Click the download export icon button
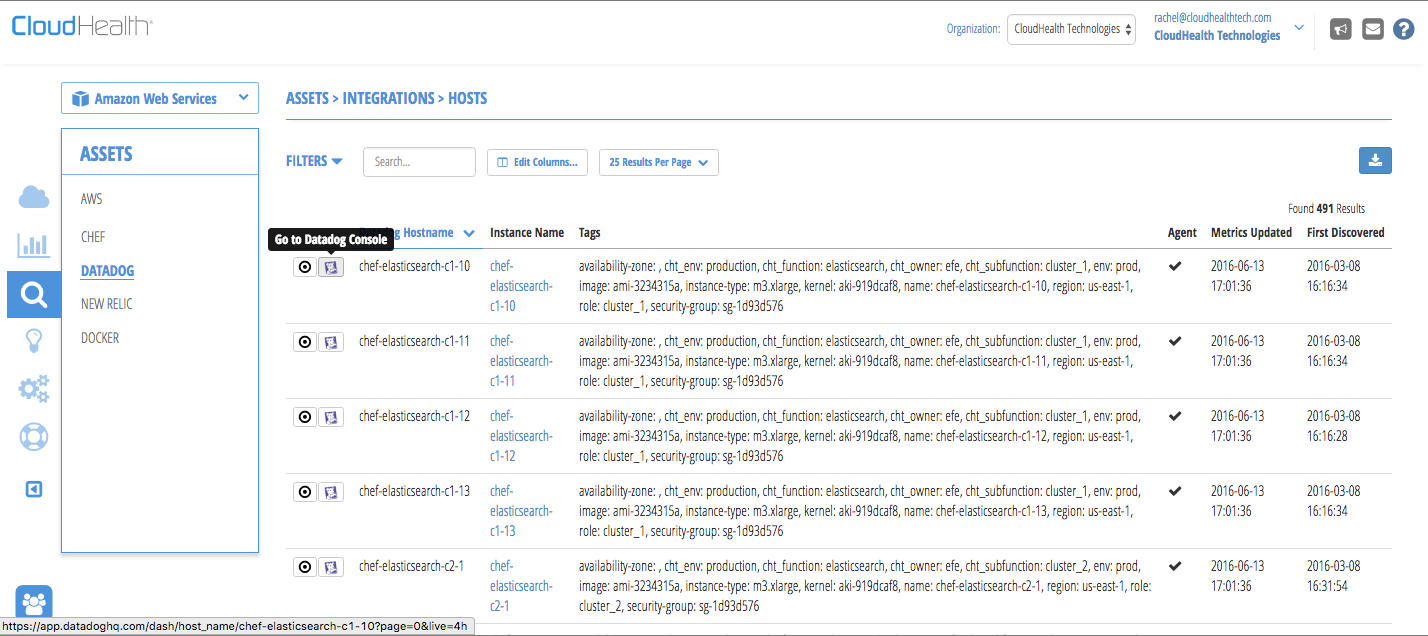The height and width of the screenshot is (636, 1428). coord(1375,161)
